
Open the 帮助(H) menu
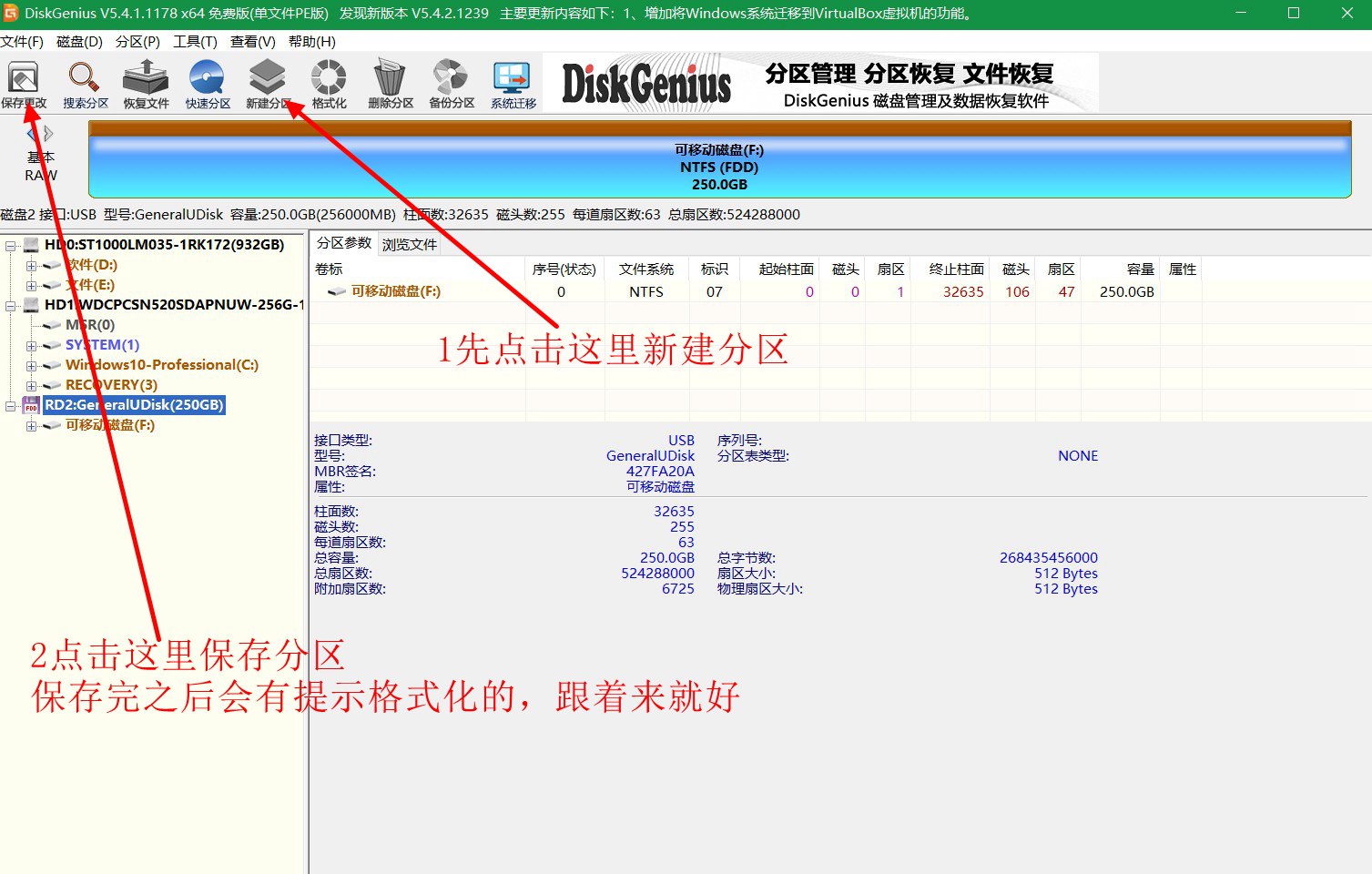pyautogui.click(x=311, y=42)
